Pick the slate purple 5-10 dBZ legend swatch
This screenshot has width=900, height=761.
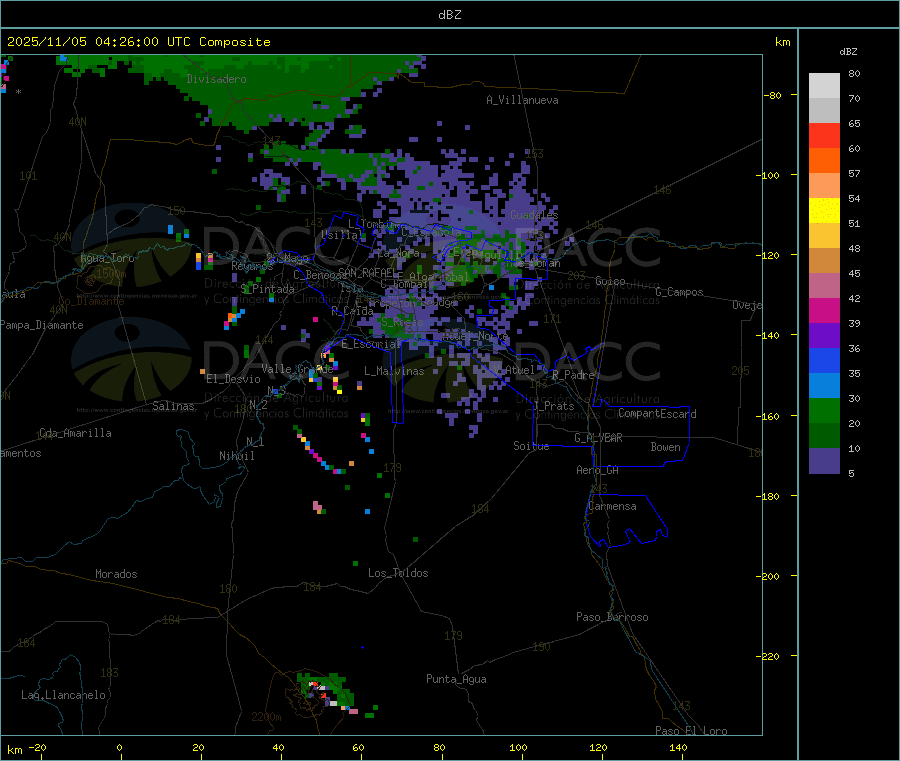pyautogui.click(x=824, y=460)
